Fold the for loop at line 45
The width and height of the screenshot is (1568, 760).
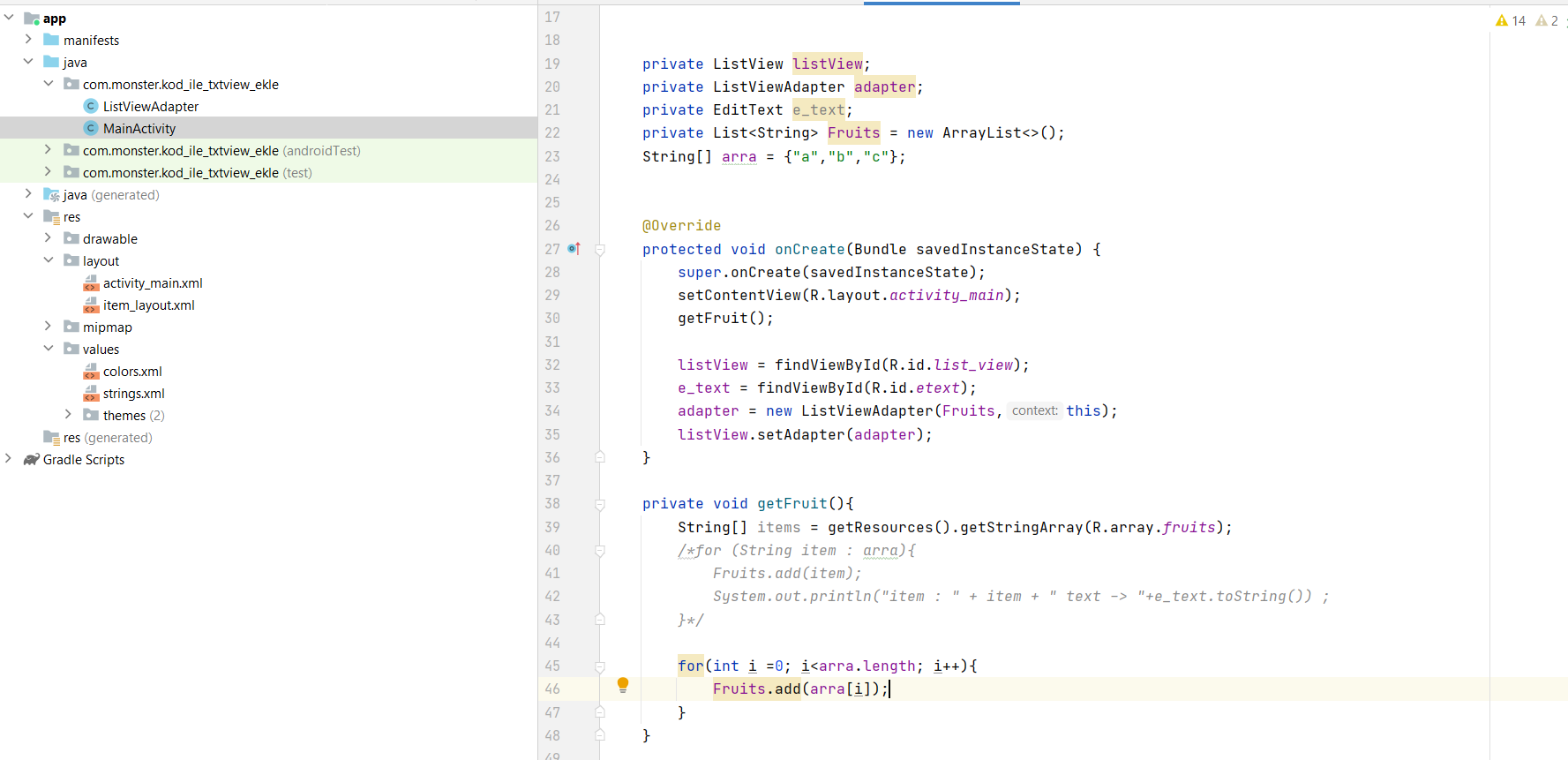(600, 666)
